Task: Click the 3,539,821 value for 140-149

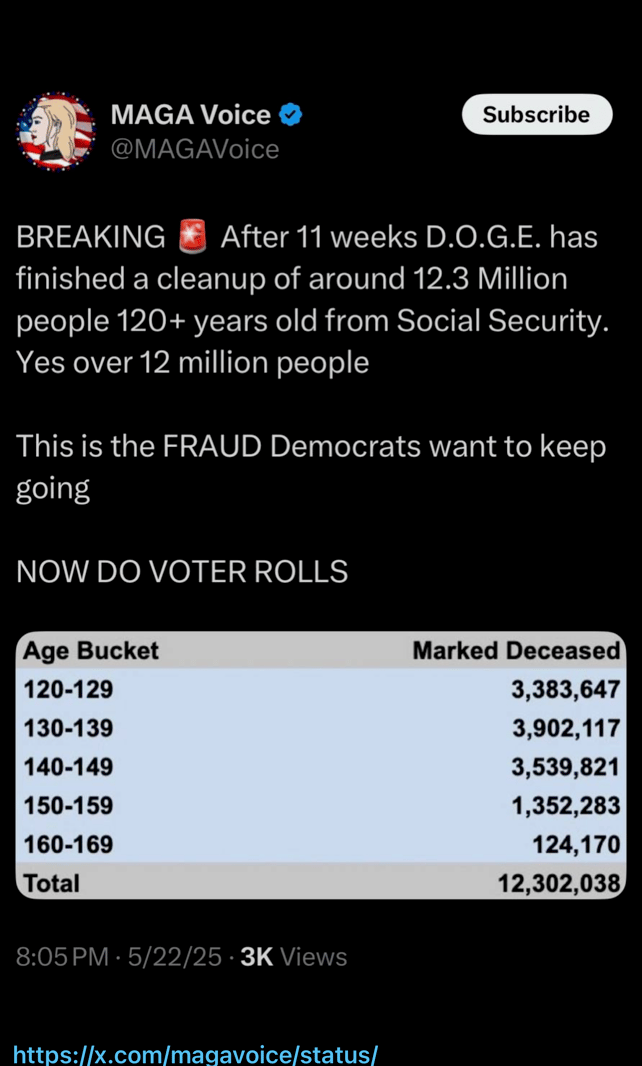Action: pyautogui.click(x=565, y=767)
